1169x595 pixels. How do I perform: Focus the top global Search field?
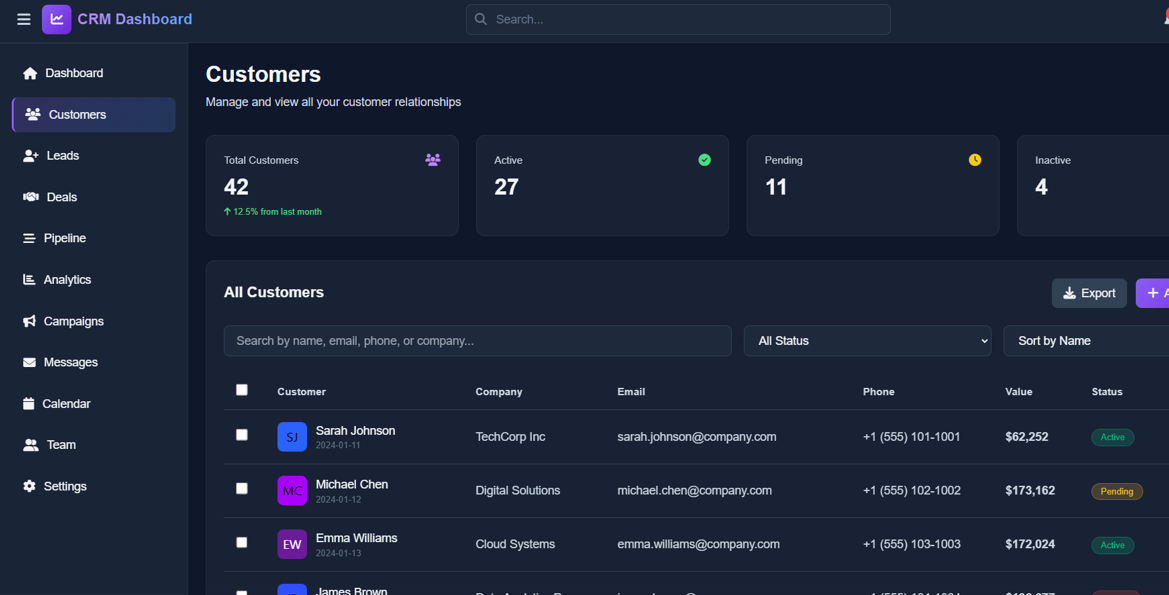pyautogui.click(x=678, y=19)
